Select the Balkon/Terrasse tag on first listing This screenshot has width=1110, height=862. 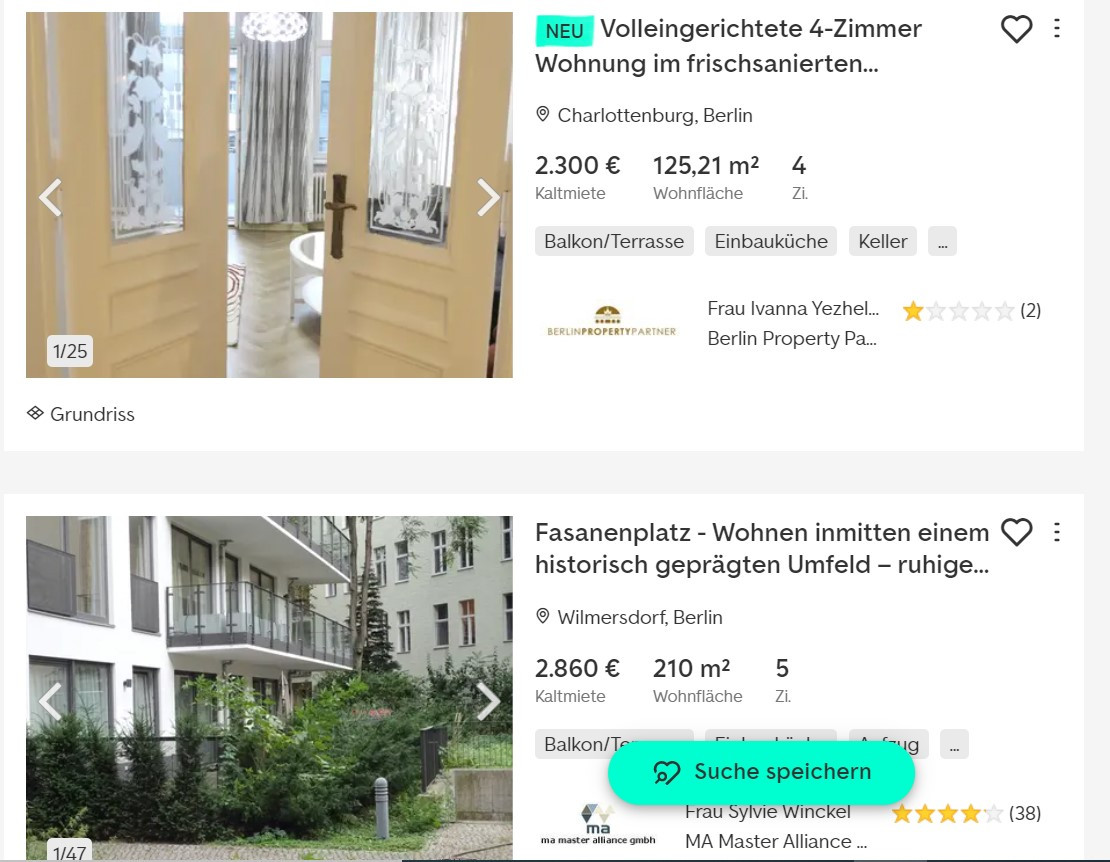[614, 241]
